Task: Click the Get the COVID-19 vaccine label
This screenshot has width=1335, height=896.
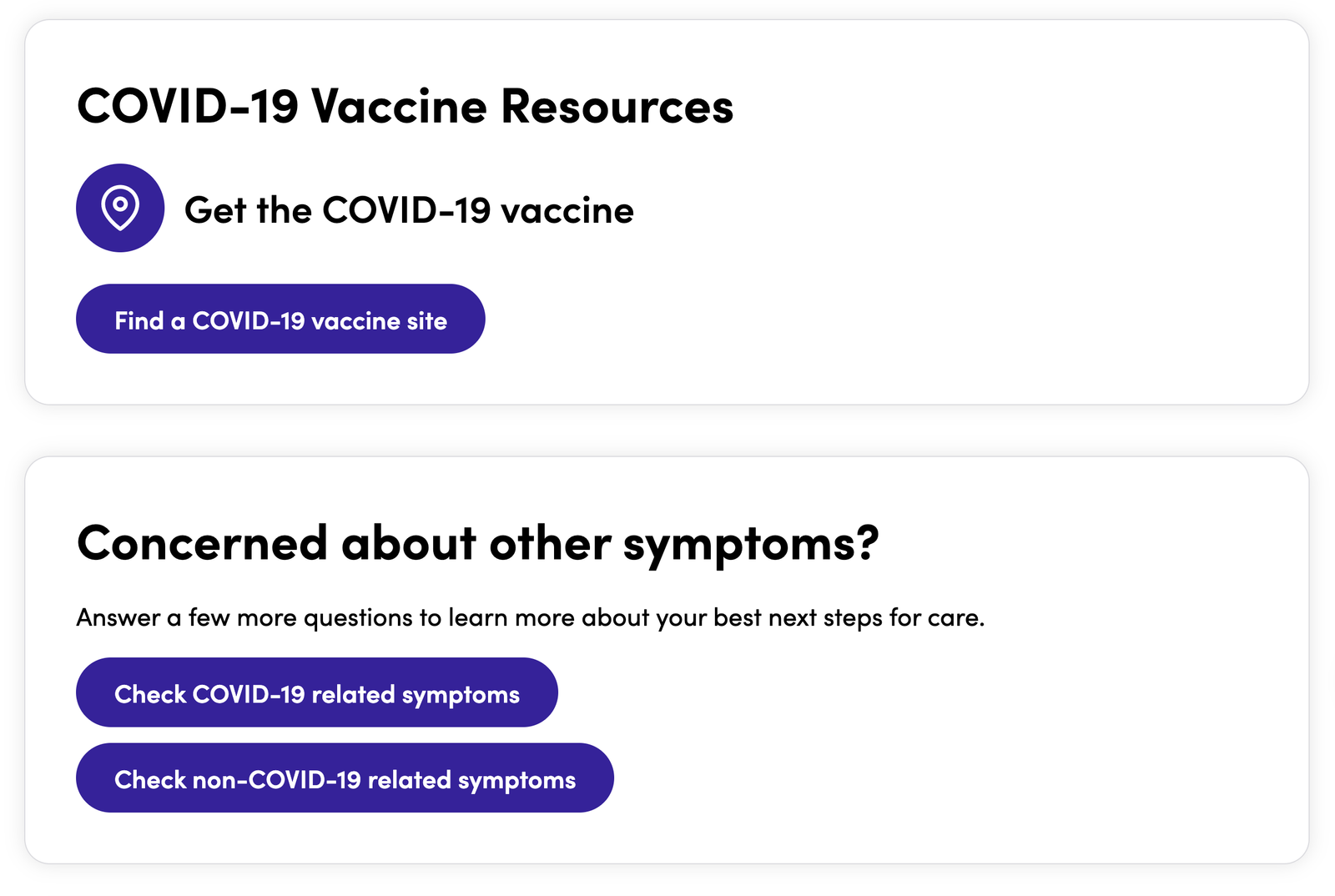Action: [x=409, y=210]
